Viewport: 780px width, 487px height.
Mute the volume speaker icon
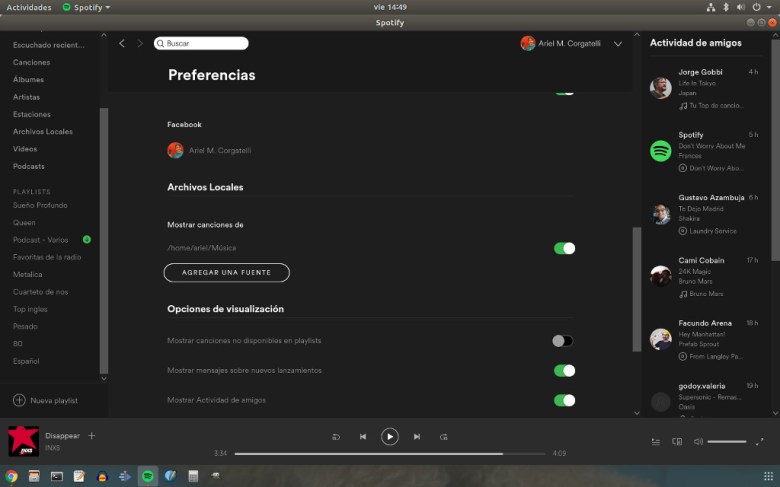(x=698, y=441)
